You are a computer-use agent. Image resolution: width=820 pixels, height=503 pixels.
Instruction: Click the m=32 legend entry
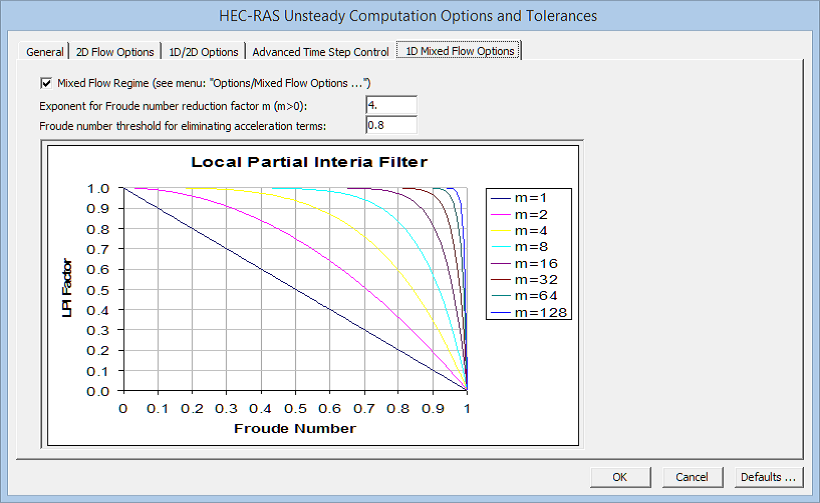525,279
